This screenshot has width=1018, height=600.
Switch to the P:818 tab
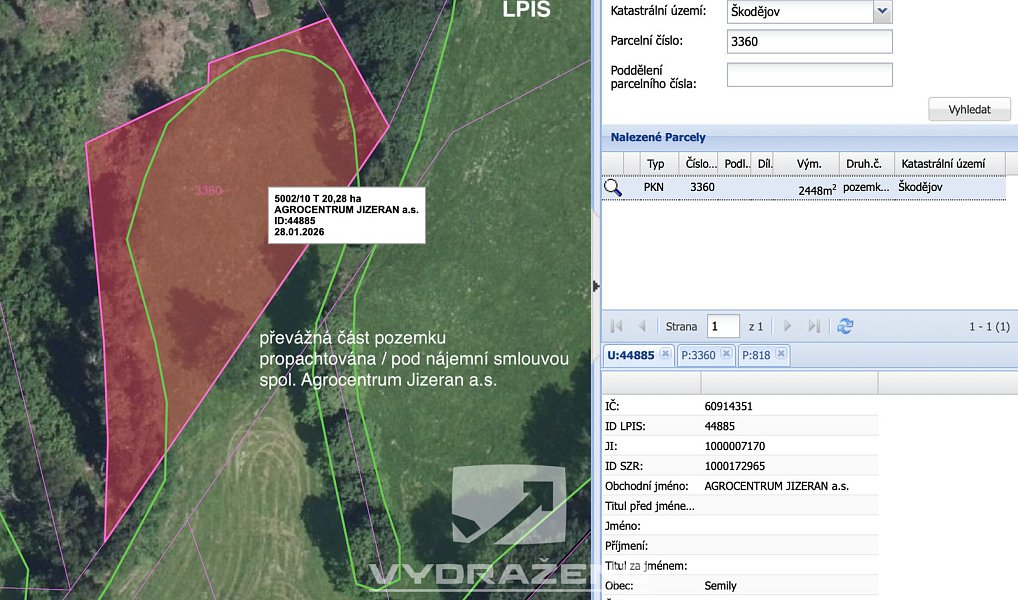[x=756, y=355]
